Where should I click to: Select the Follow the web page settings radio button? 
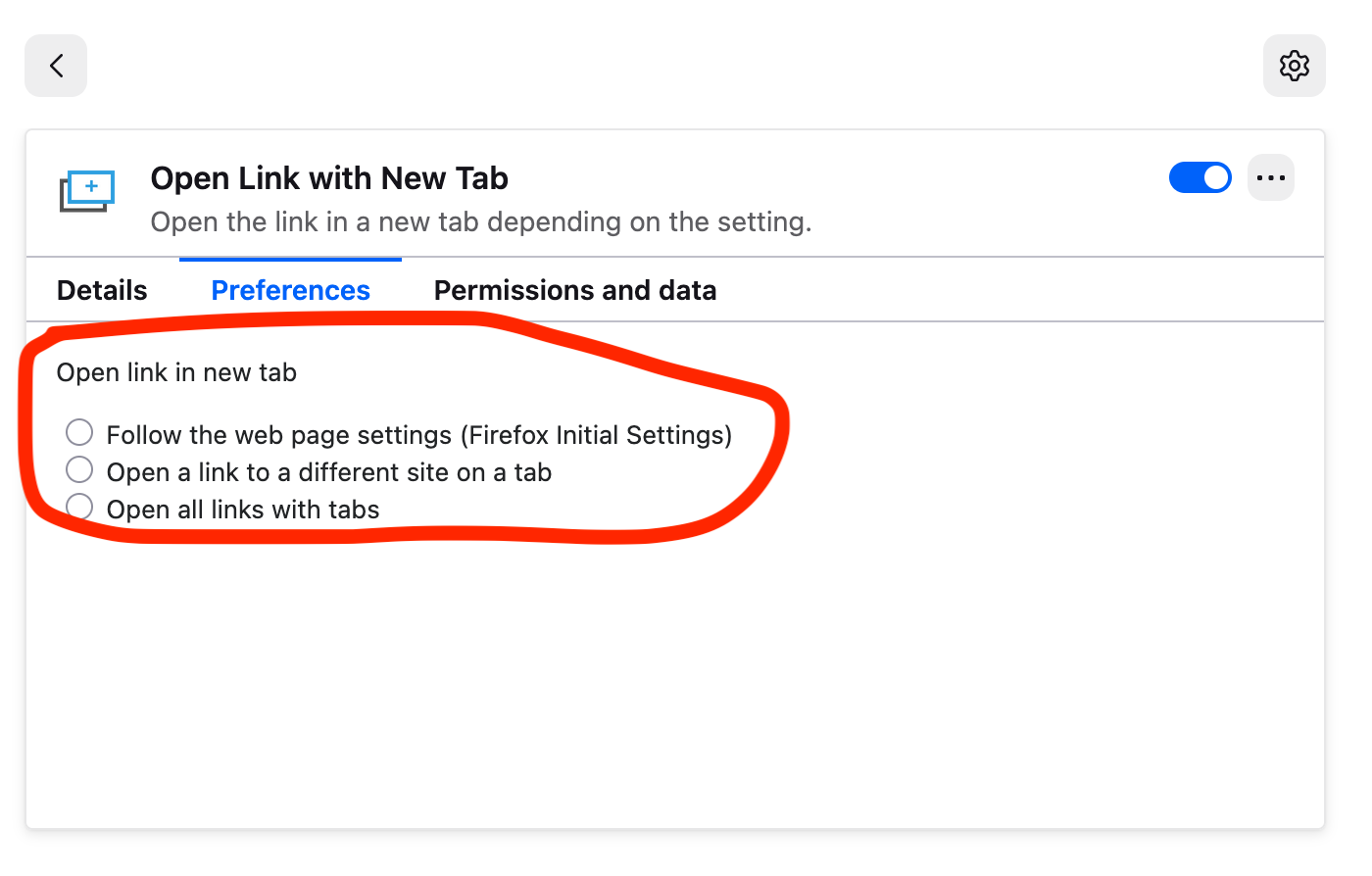(79, 432)
